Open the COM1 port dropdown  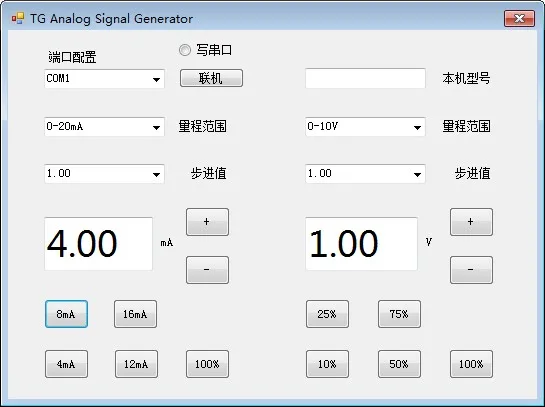pyautogui.click(x=156, y=79)
